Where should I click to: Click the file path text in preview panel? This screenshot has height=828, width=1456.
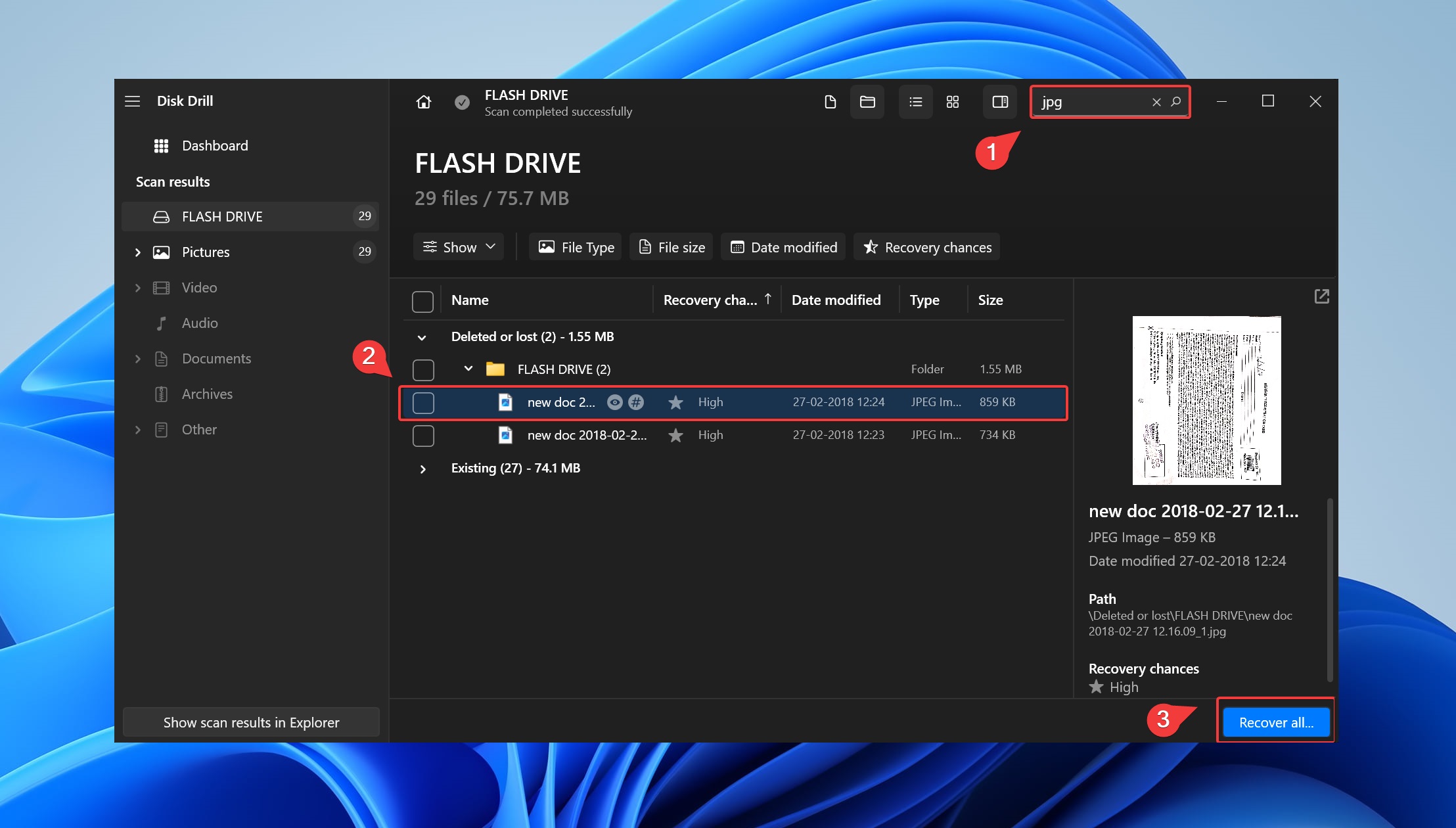click(x=1190, y=624)
